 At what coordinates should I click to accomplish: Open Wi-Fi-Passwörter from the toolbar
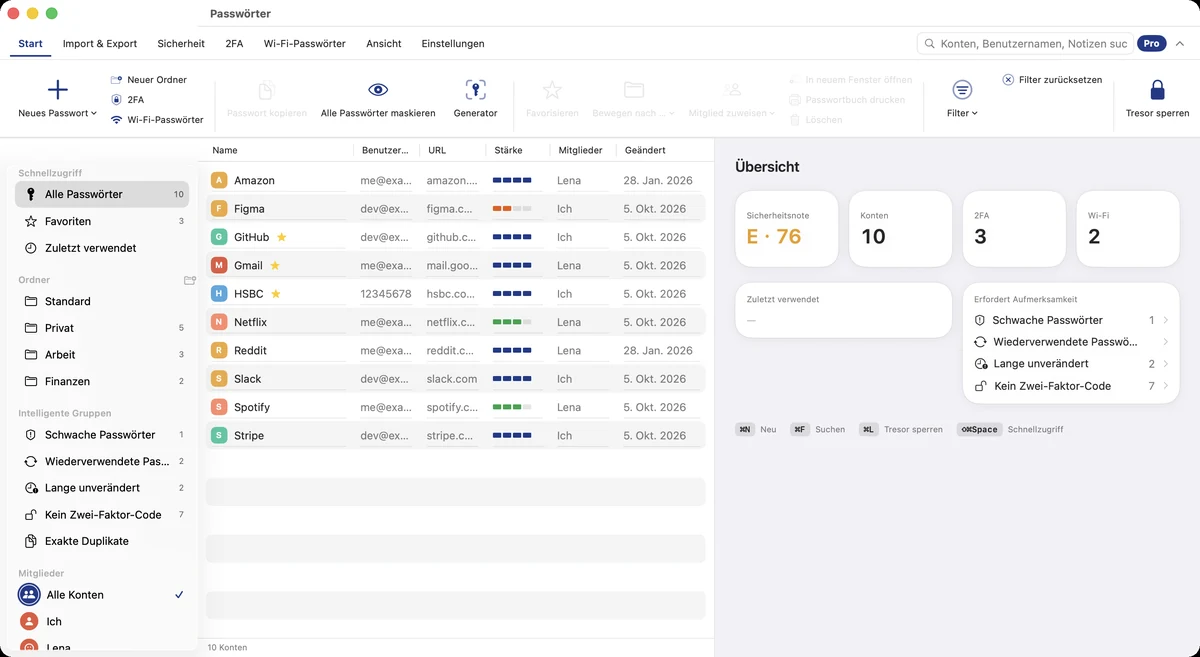click(x=157, y=119)
